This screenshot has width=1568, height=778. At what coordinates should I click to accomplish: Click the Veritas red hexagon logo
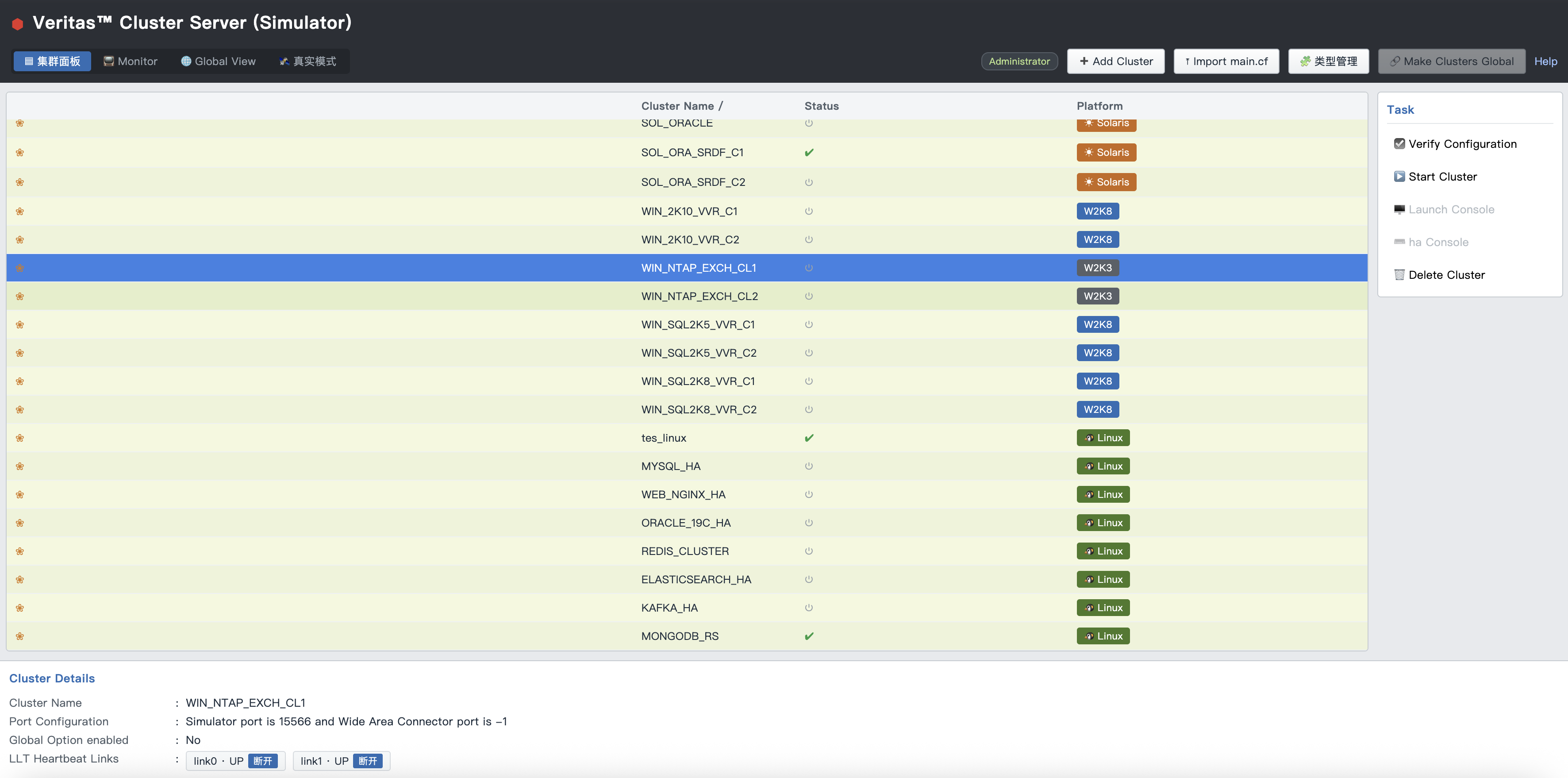coord(18,24)
